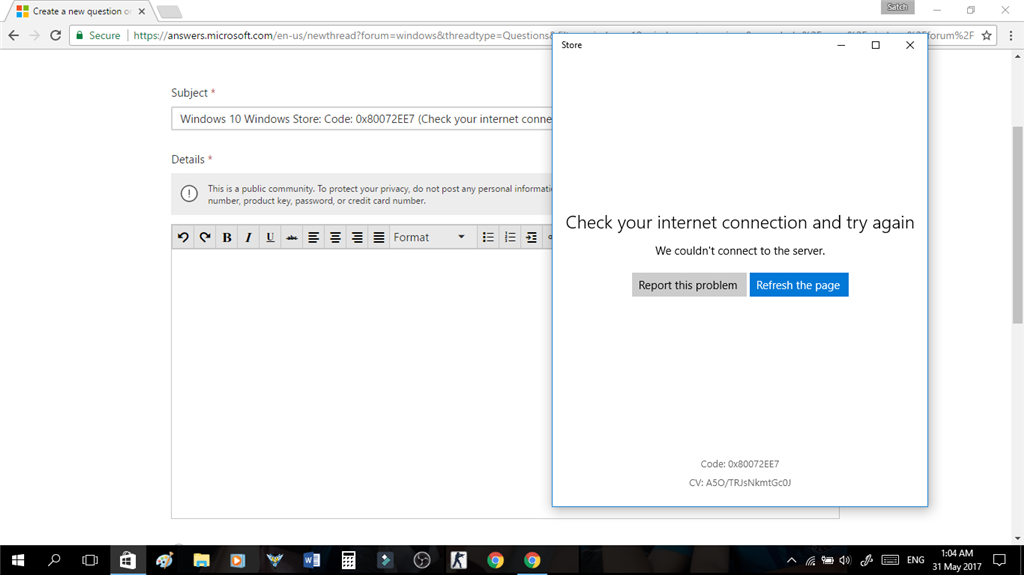
Task: Click the indent icon in editor toolbar
Action: [x=532, y=237]
